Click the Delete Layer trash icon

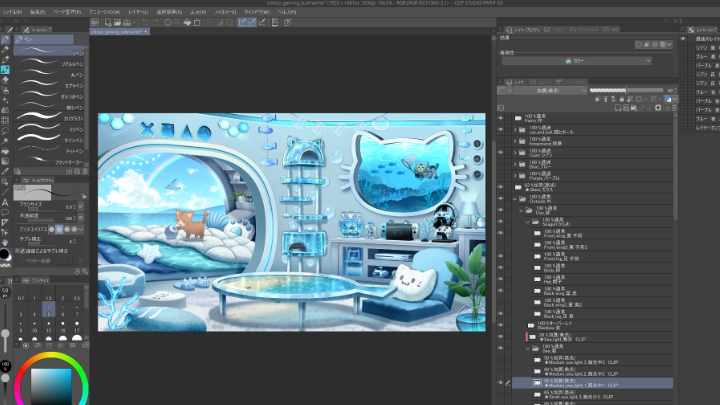click(674, 108)
